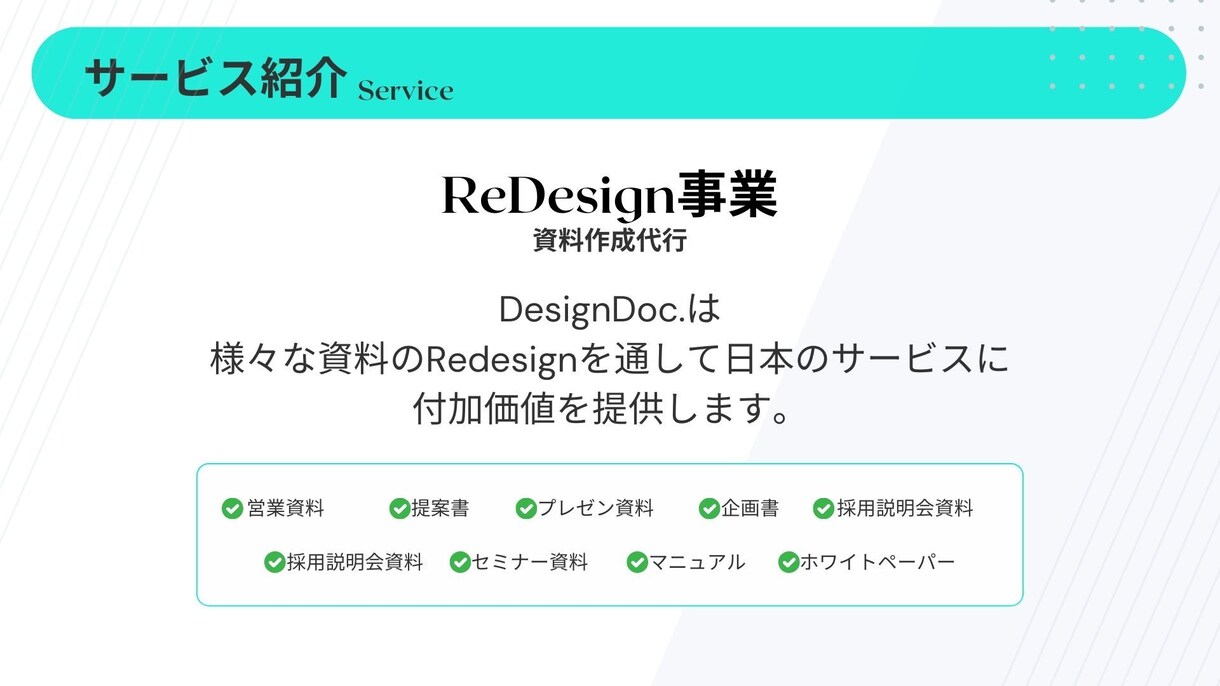Select the check icon beside セミナー資料
This screenshot has height=686, width=1220.
(x=460, y=563)
